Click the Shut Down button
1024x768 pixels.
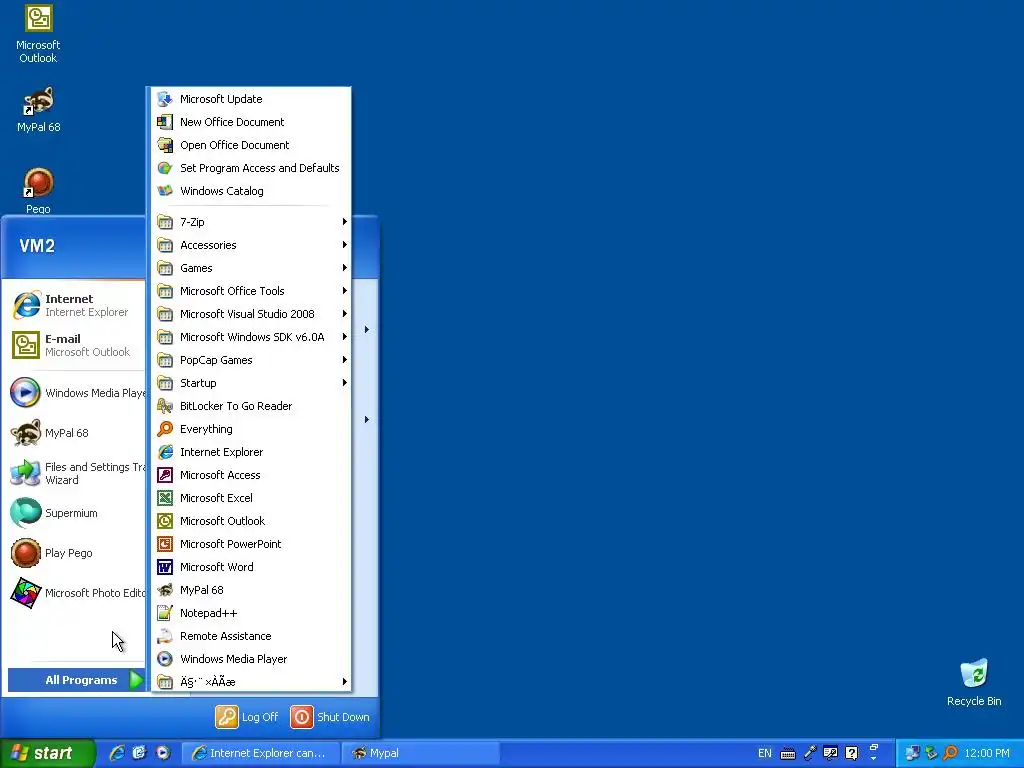(x=330, y=717)
